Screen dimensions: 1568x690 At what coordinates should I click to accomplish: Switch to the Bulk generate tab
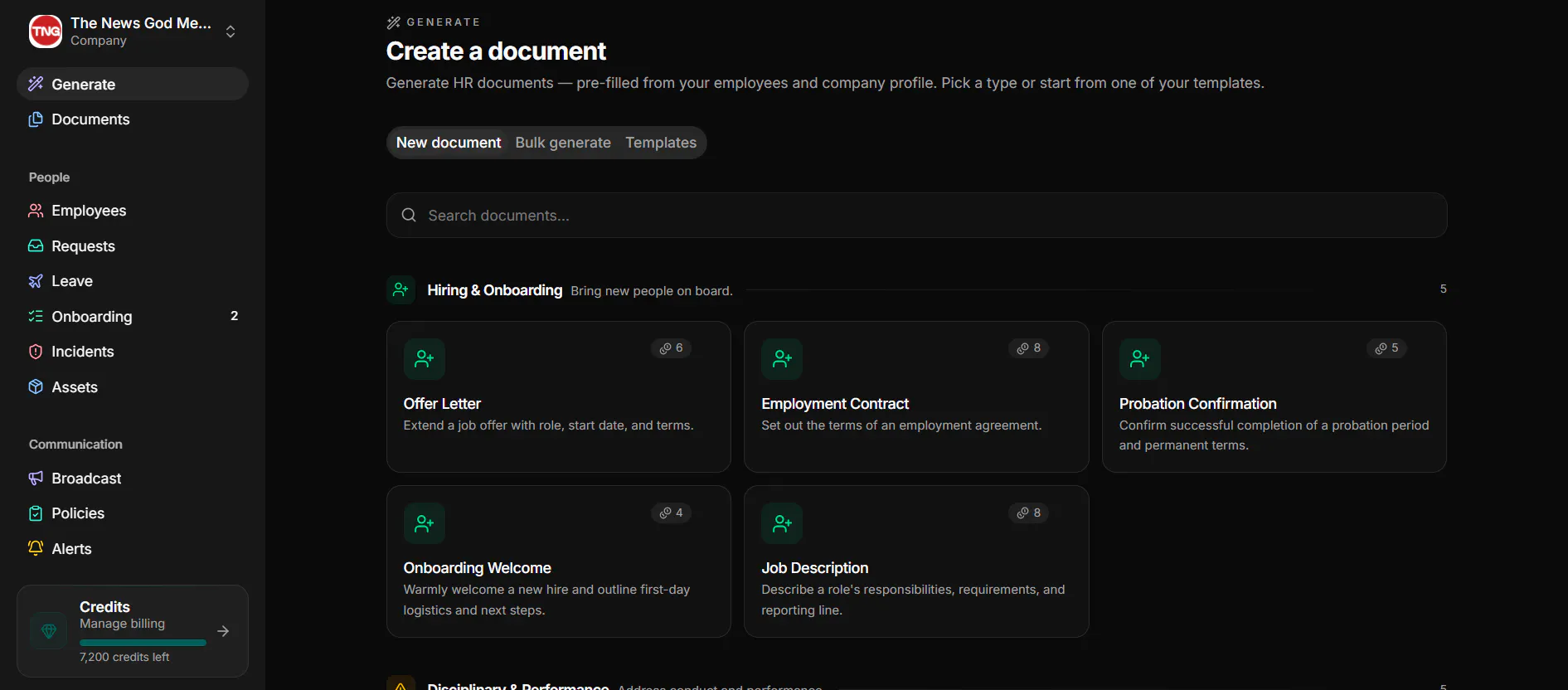[x=563, y=143]
